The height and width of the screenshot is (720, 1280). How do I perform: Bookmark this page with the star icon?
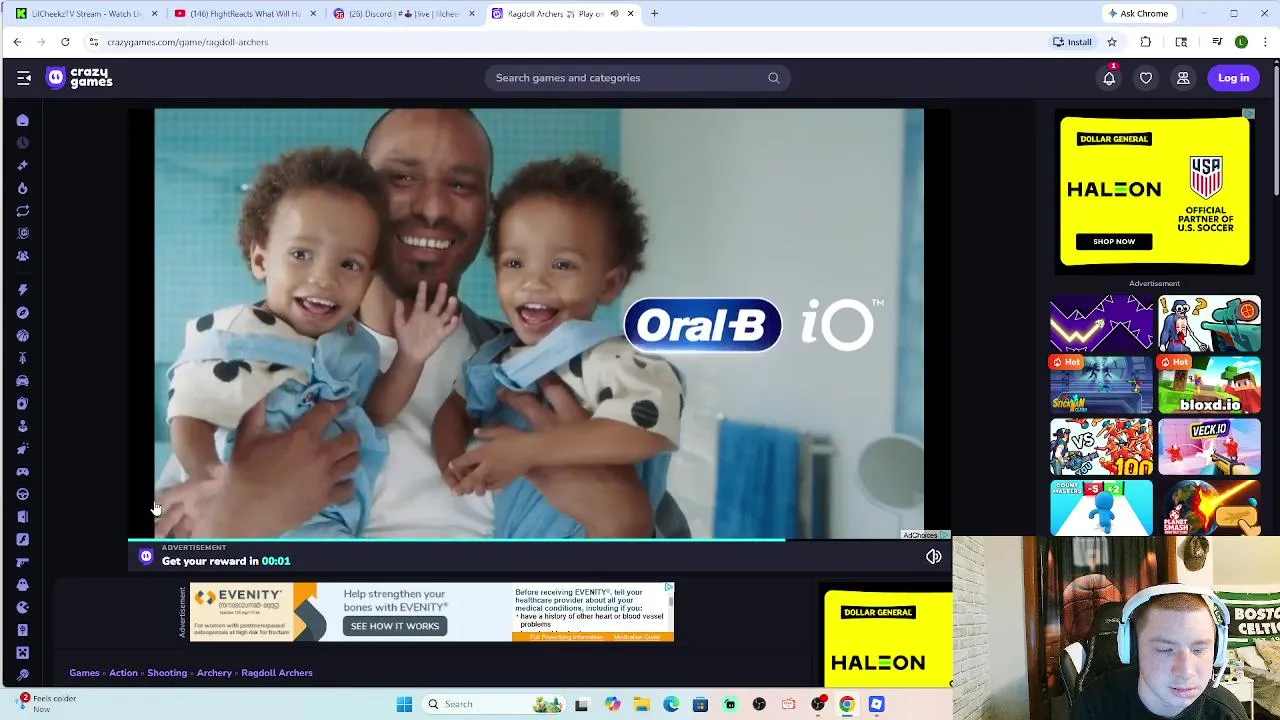pyautogui.click(x=1112, y=42)
